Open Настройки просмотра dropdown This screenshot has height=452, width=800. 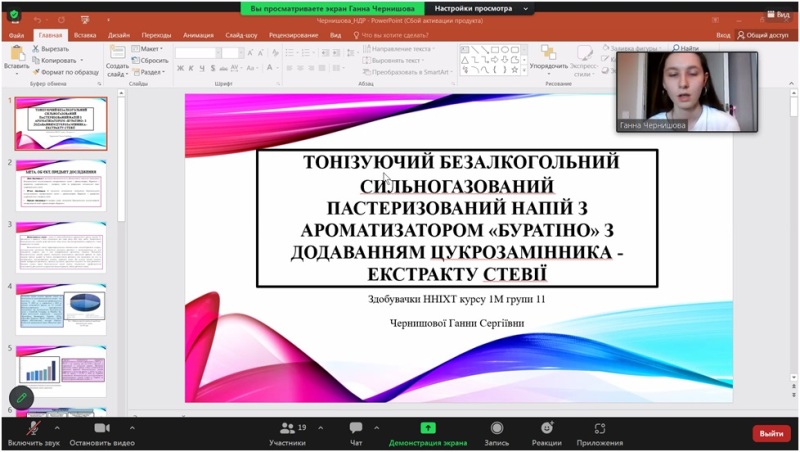point(480,8)
